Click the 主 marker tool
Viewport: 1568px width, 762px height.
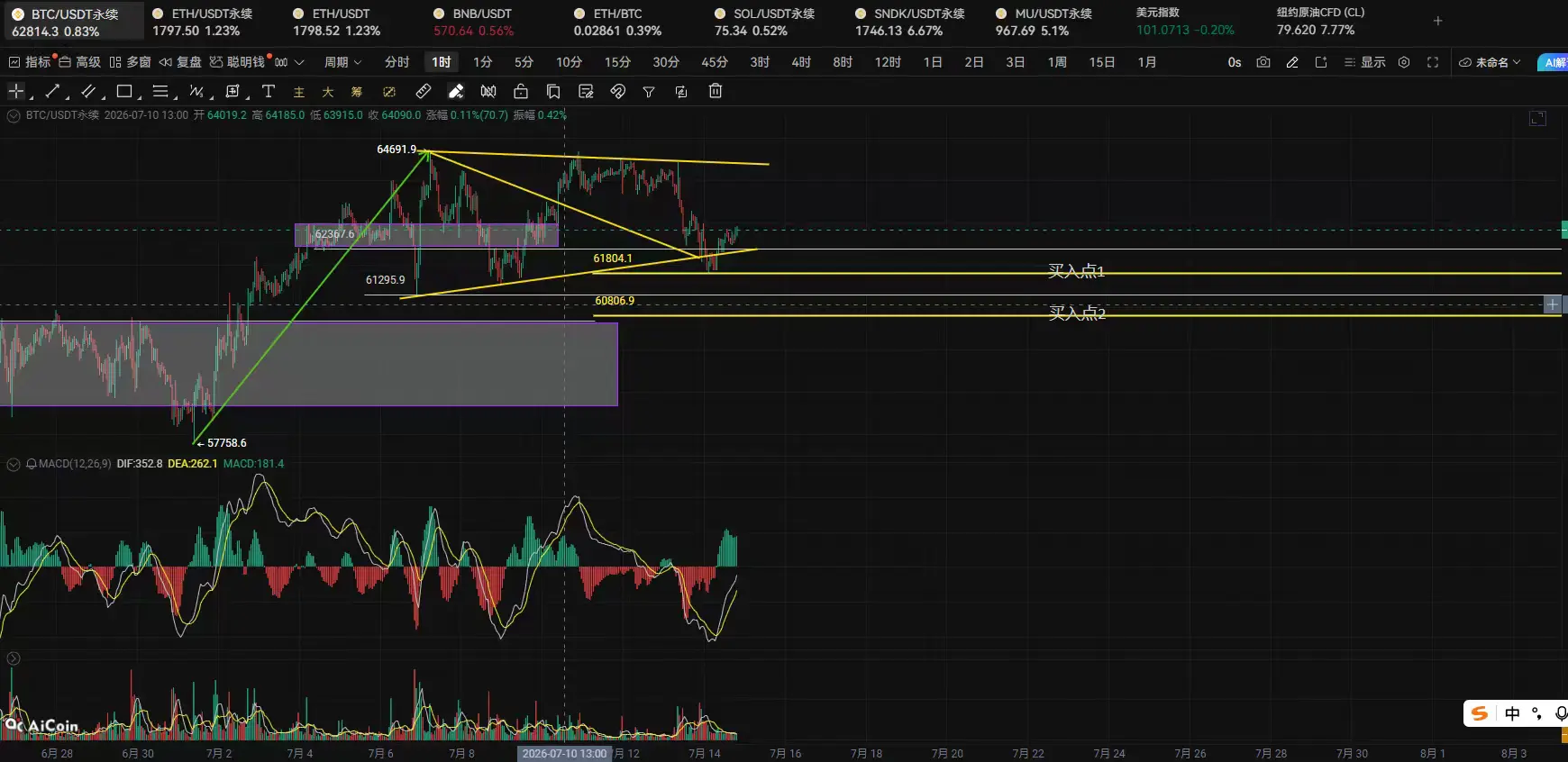coord(299,92)
